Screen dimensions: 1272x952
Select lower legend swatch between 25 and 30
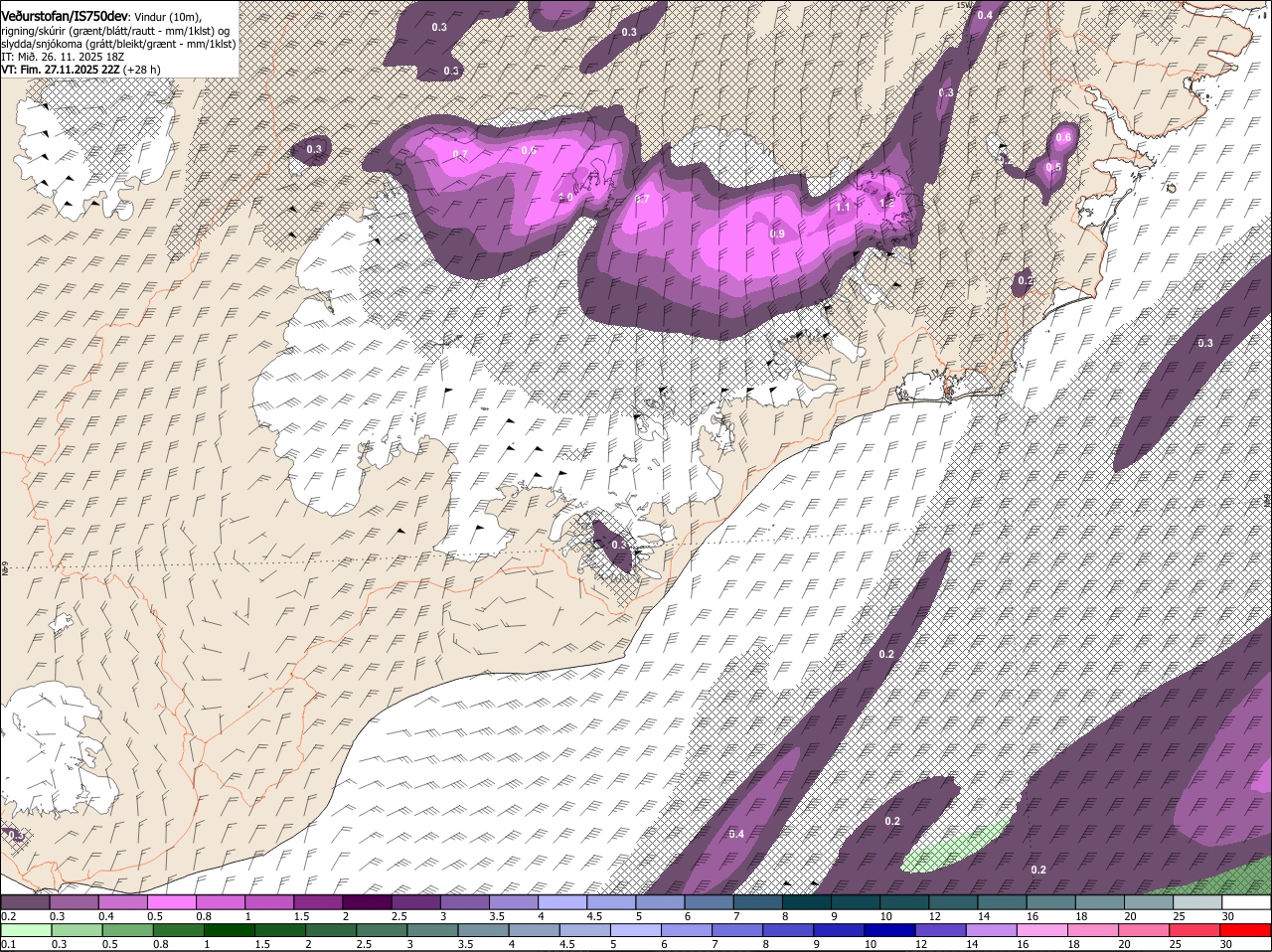click(x=1194, y=930)
